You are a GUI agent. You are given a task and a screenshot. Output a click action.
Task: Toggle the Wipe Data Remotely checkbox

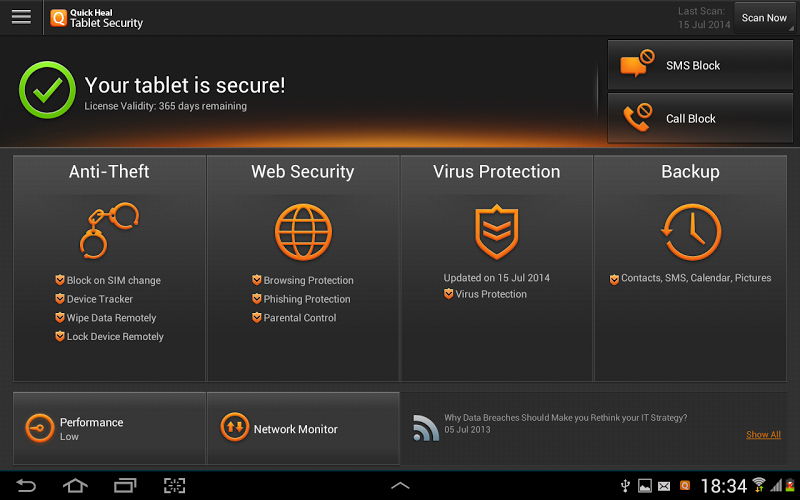click(60, 318)
